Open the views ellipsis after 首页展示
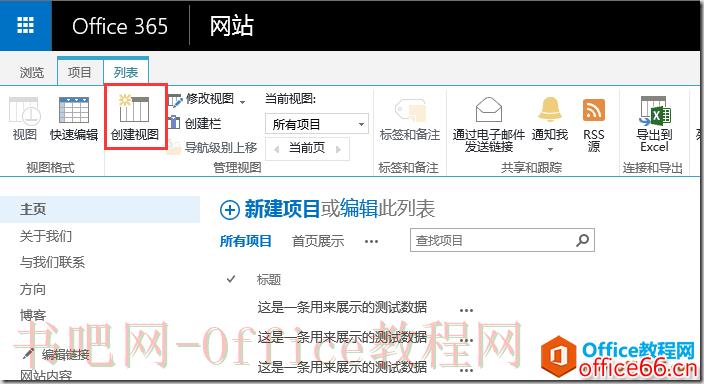The image size is (704, 384). 371,242
